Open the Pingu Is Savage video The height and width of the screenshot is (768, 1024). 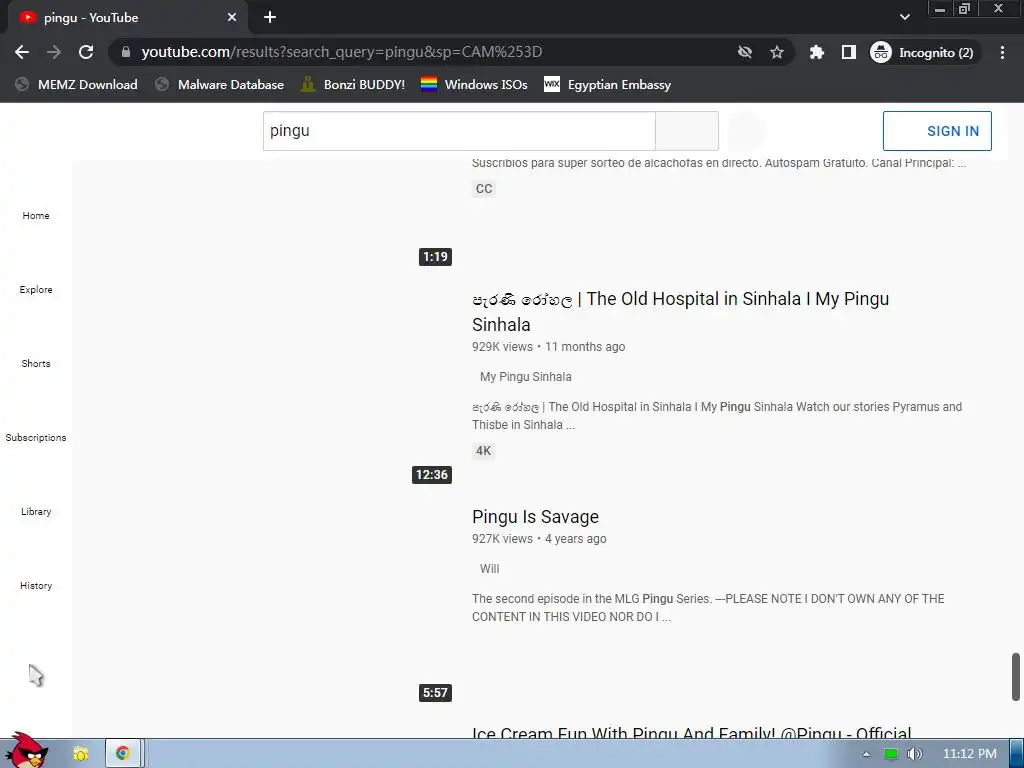coord(536,517)
